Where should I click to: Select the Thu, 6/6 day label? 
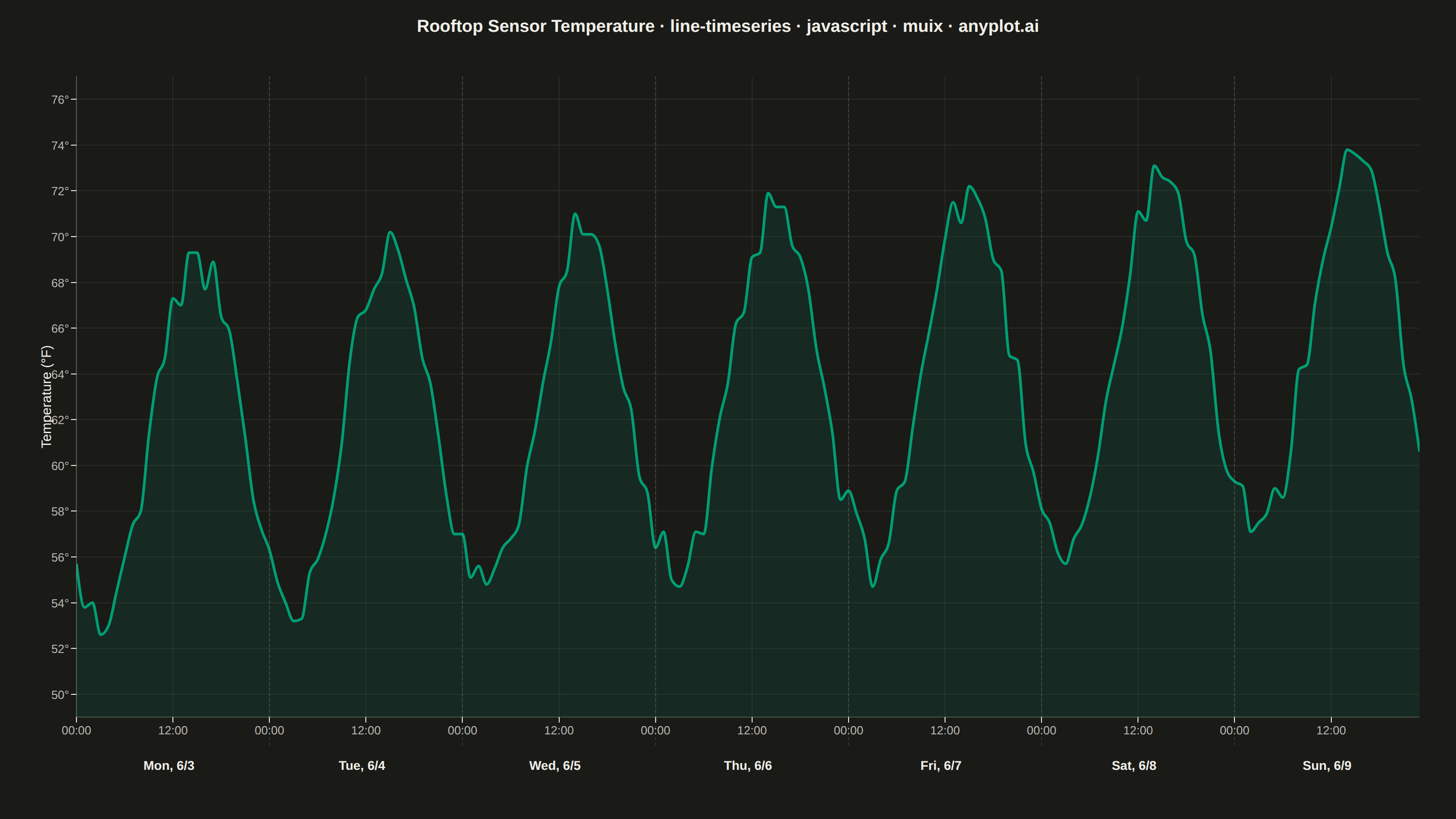coord(748,765)
